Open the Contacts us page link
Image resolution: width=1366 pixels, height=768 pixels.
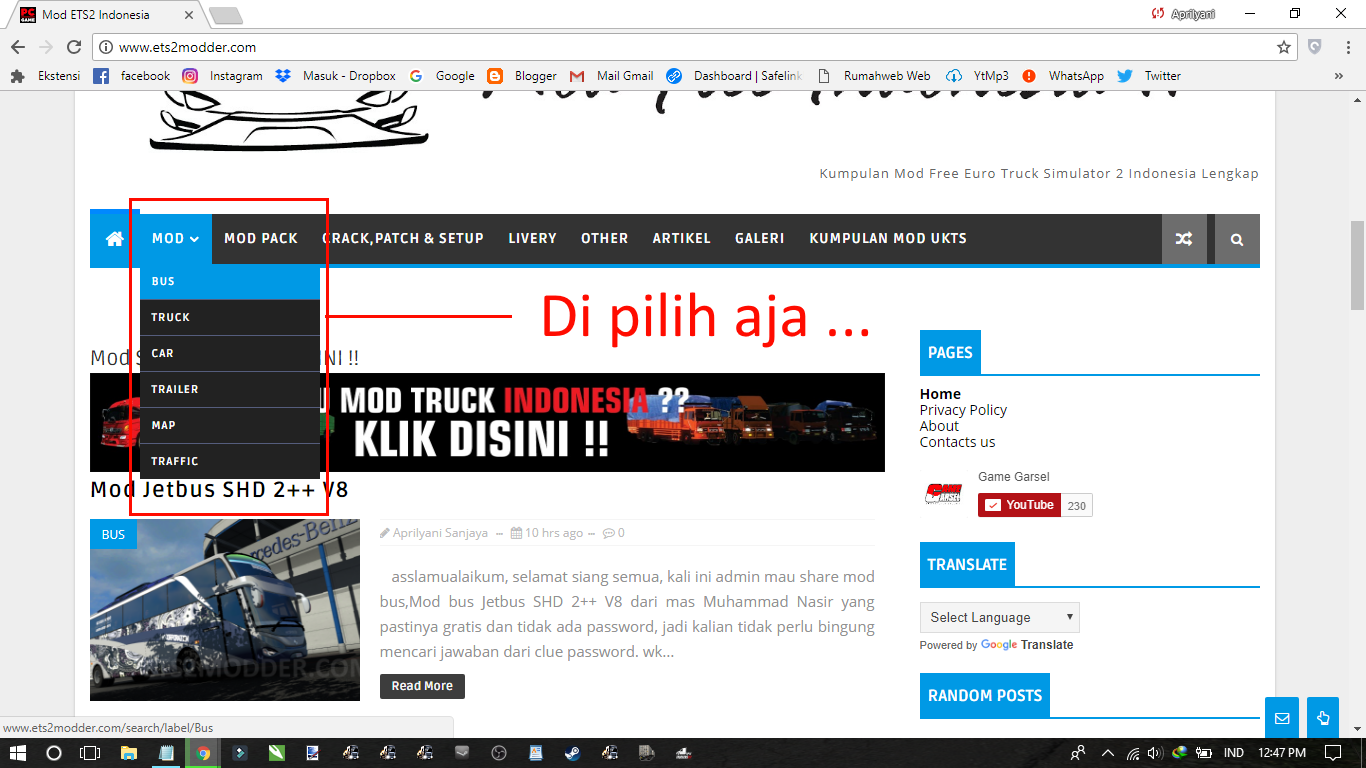tap(957, 442)
